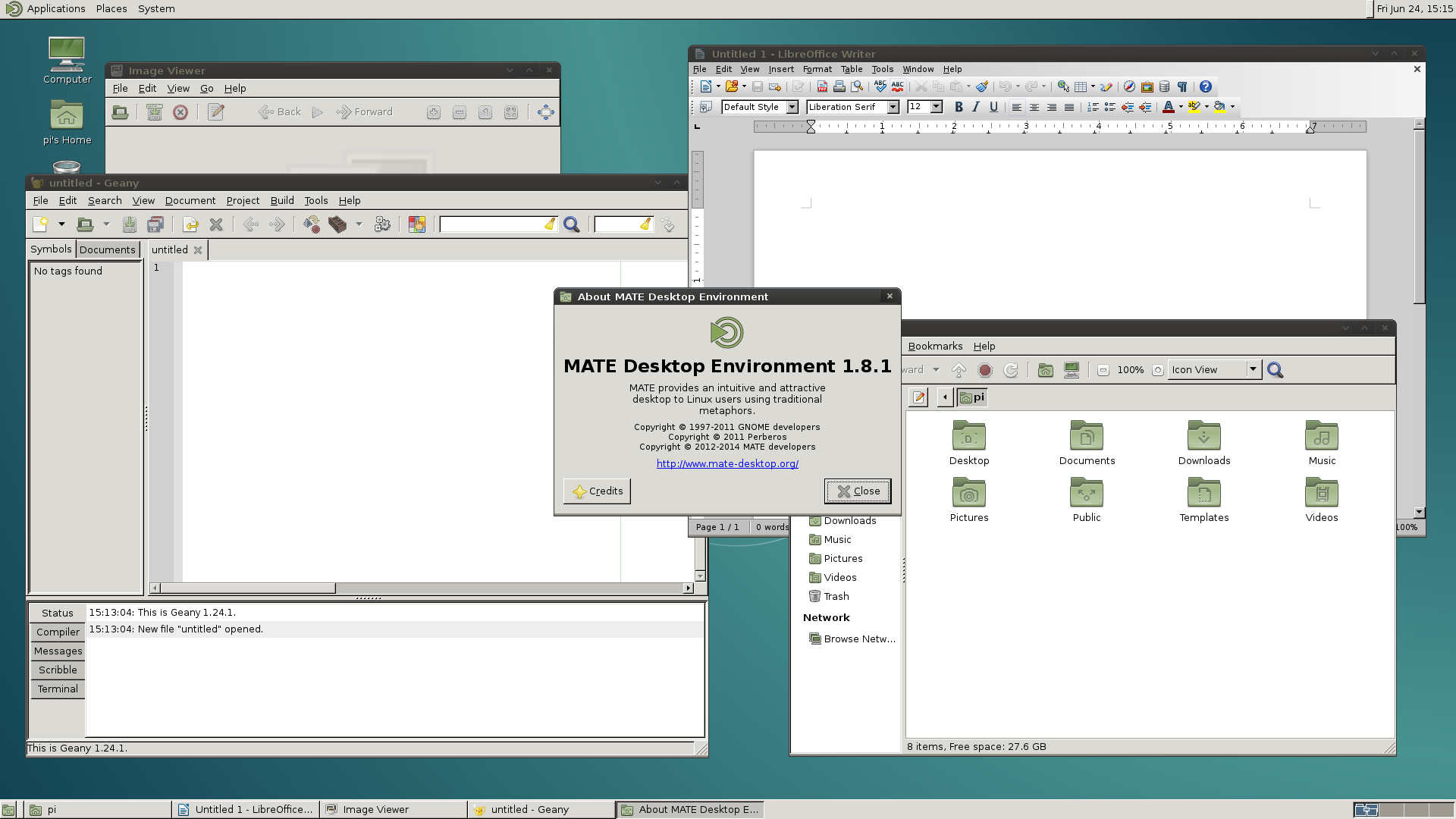The height and width of the screenshot is (819, 1456).
Task: Click Writer Spelling and Grammar icon
Action: point(880,87)
